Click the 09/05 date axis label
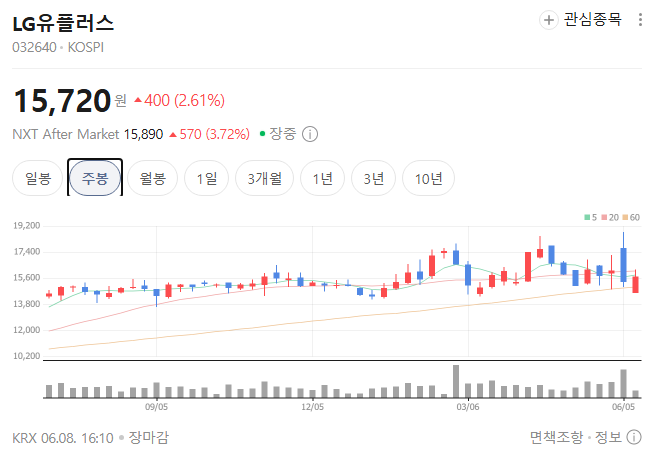Viewport: 658px width, 456px height. (157, 406)
